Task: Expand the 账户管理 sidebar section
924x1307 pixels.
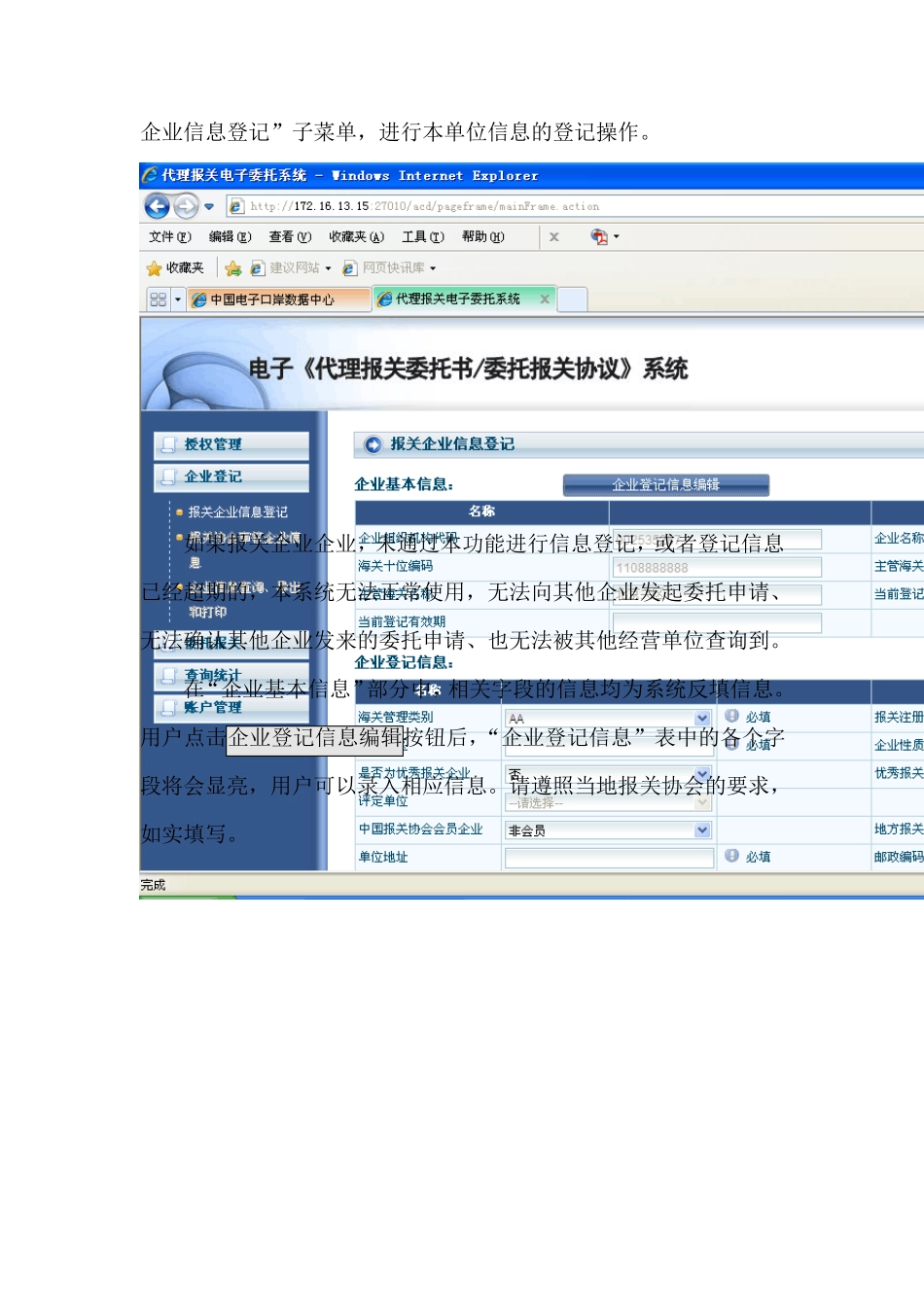Action: 231,707
